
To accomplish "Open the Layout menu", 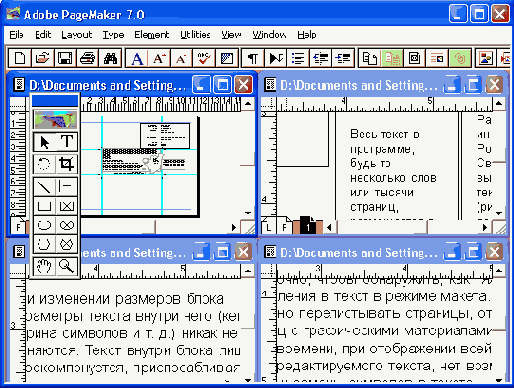I will pos(77,35).
